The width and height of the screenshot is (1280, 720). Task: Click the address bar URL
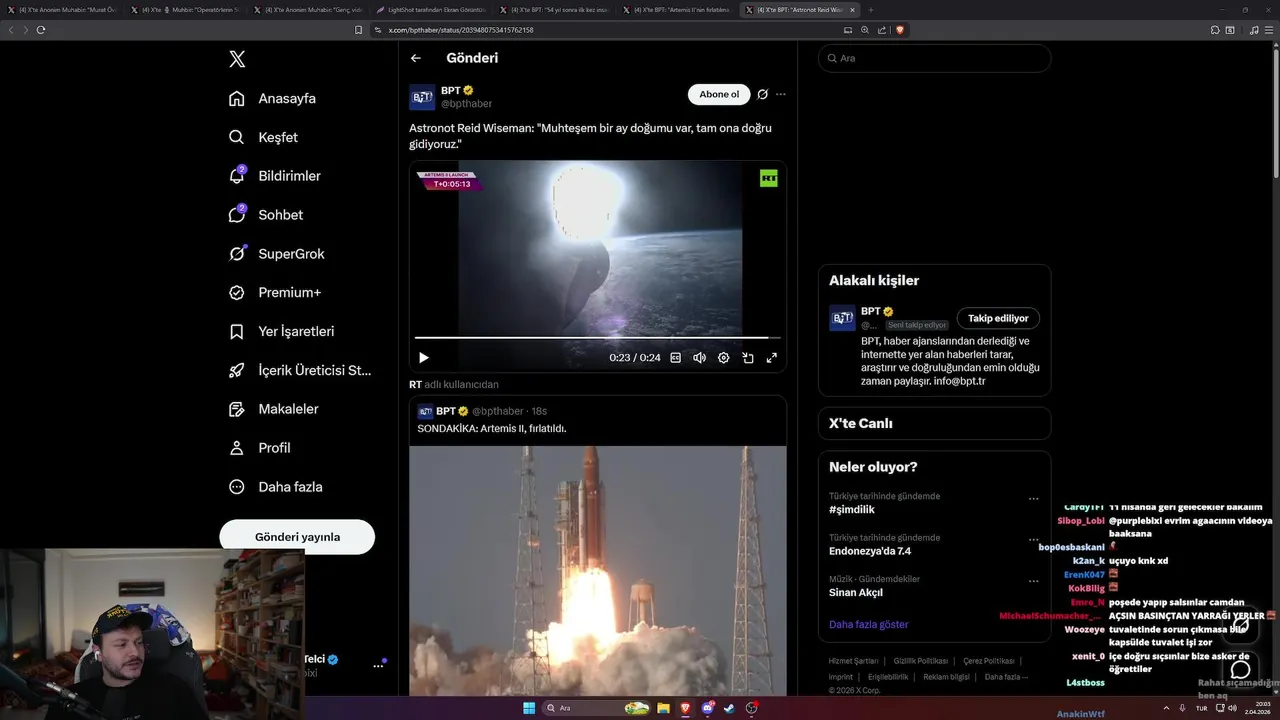(461, 30)
